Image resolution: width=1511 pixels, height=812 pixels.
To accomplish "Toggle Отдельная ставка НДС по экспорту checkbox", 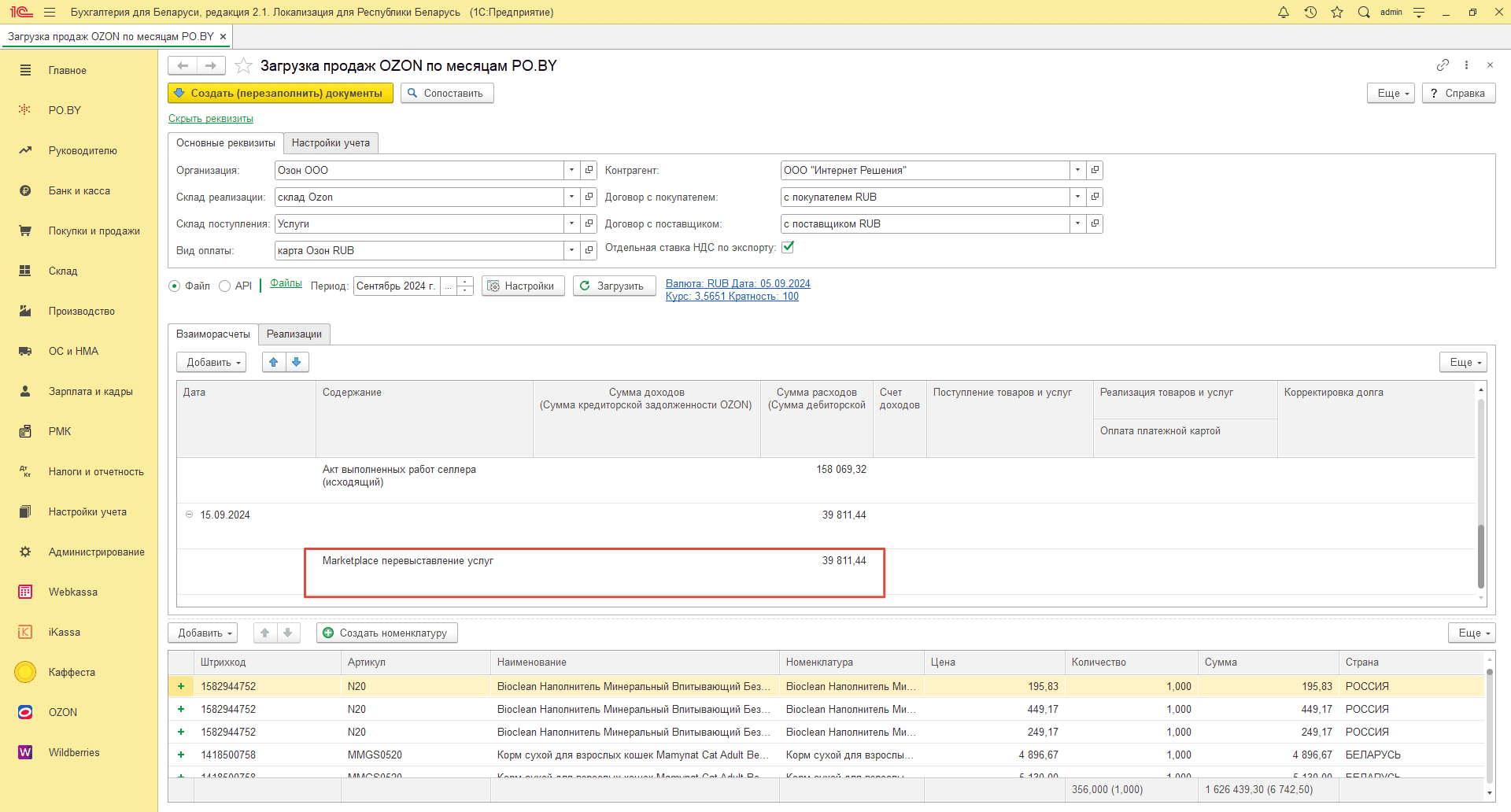I will (x=788, y=247).
